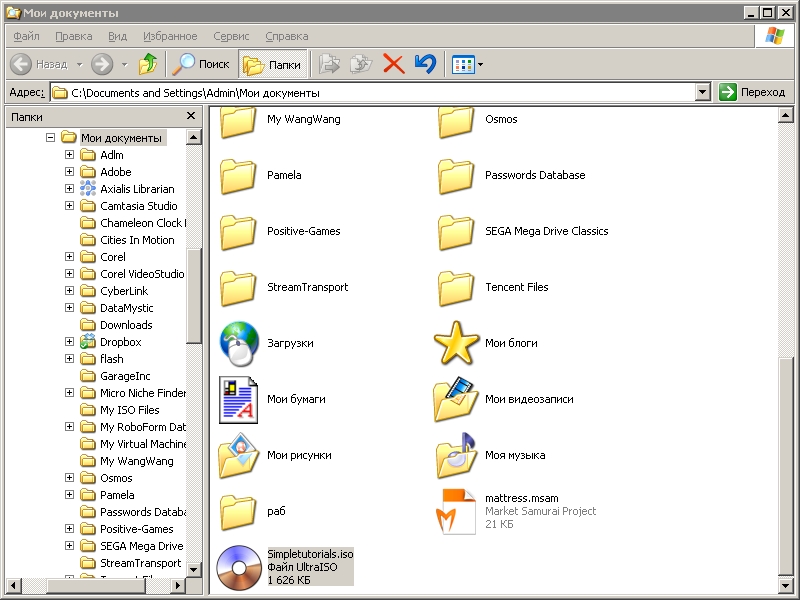Screen dimensions: 800x600
Task: Click folder tree scroll up arrow
Action: pos(194,137)
